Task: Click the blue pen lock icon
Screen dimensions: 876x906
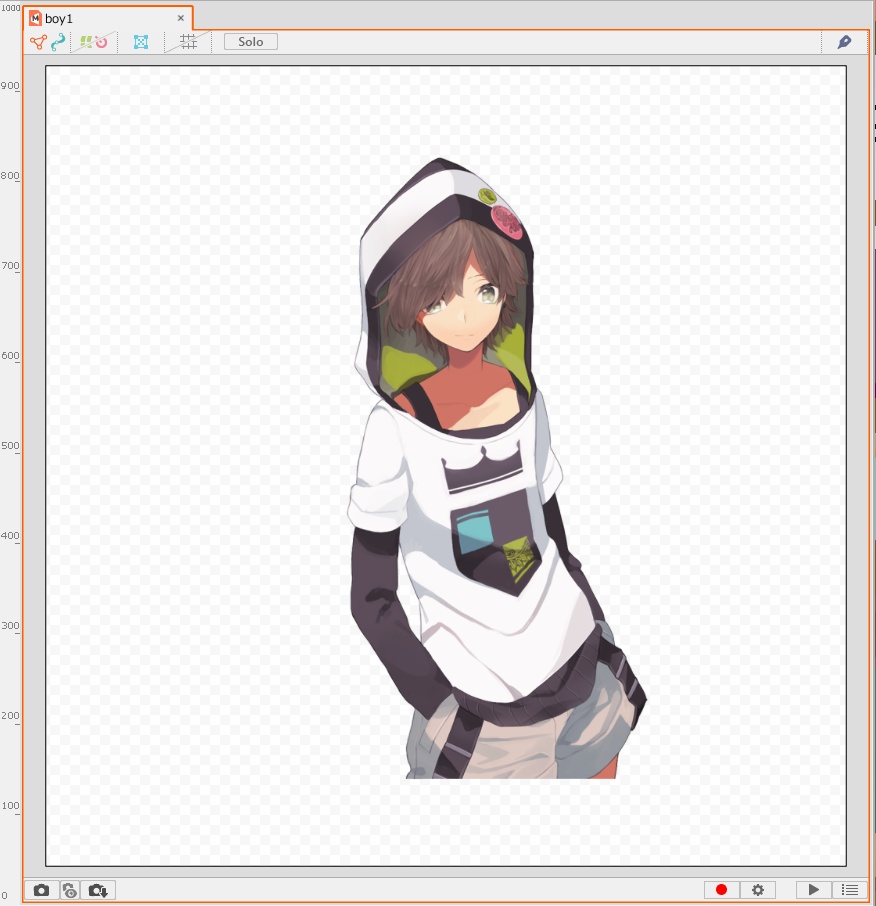Action: pyautogui.click(x=844, y=42)
